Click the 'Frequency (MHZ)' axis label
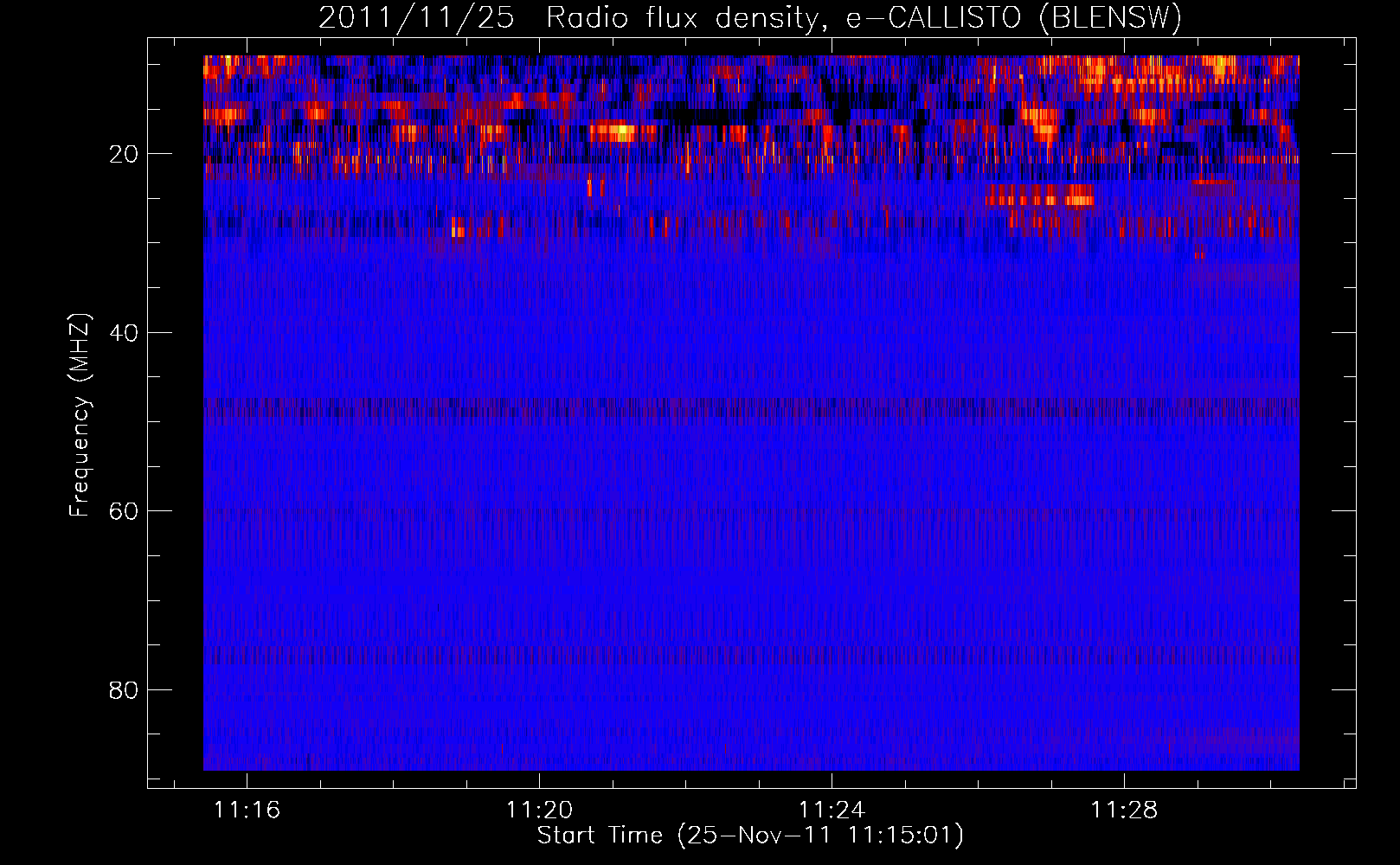Image resolution: width=1400 pixels, height=865 pixels. [79, 415]
